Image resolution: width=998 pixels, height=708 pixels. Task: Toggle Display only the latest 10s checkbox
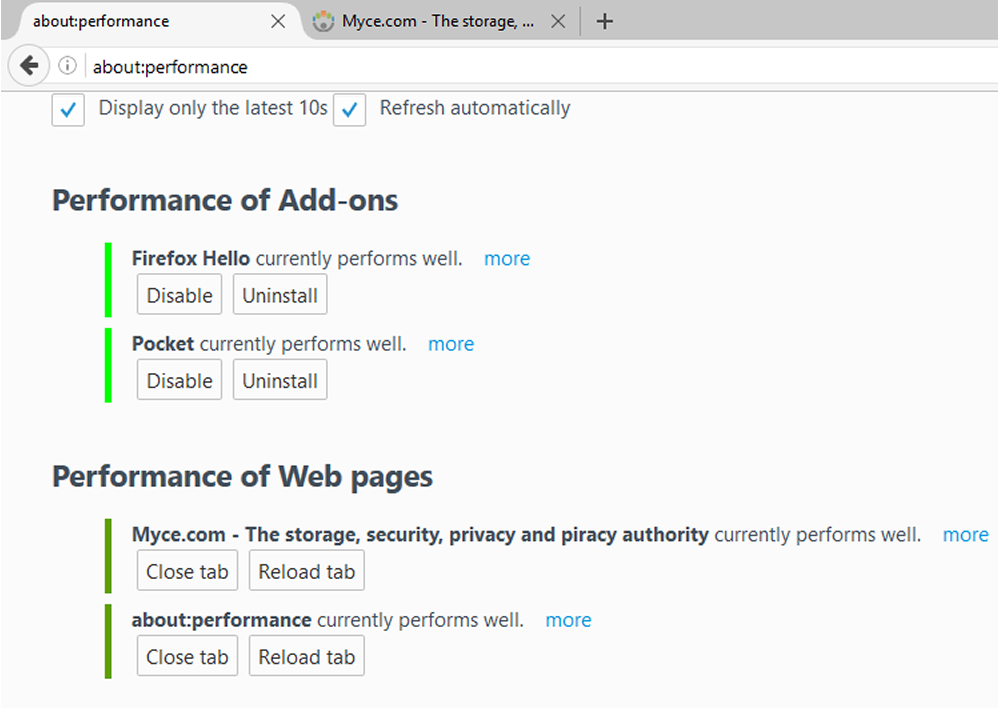[68, 110]
